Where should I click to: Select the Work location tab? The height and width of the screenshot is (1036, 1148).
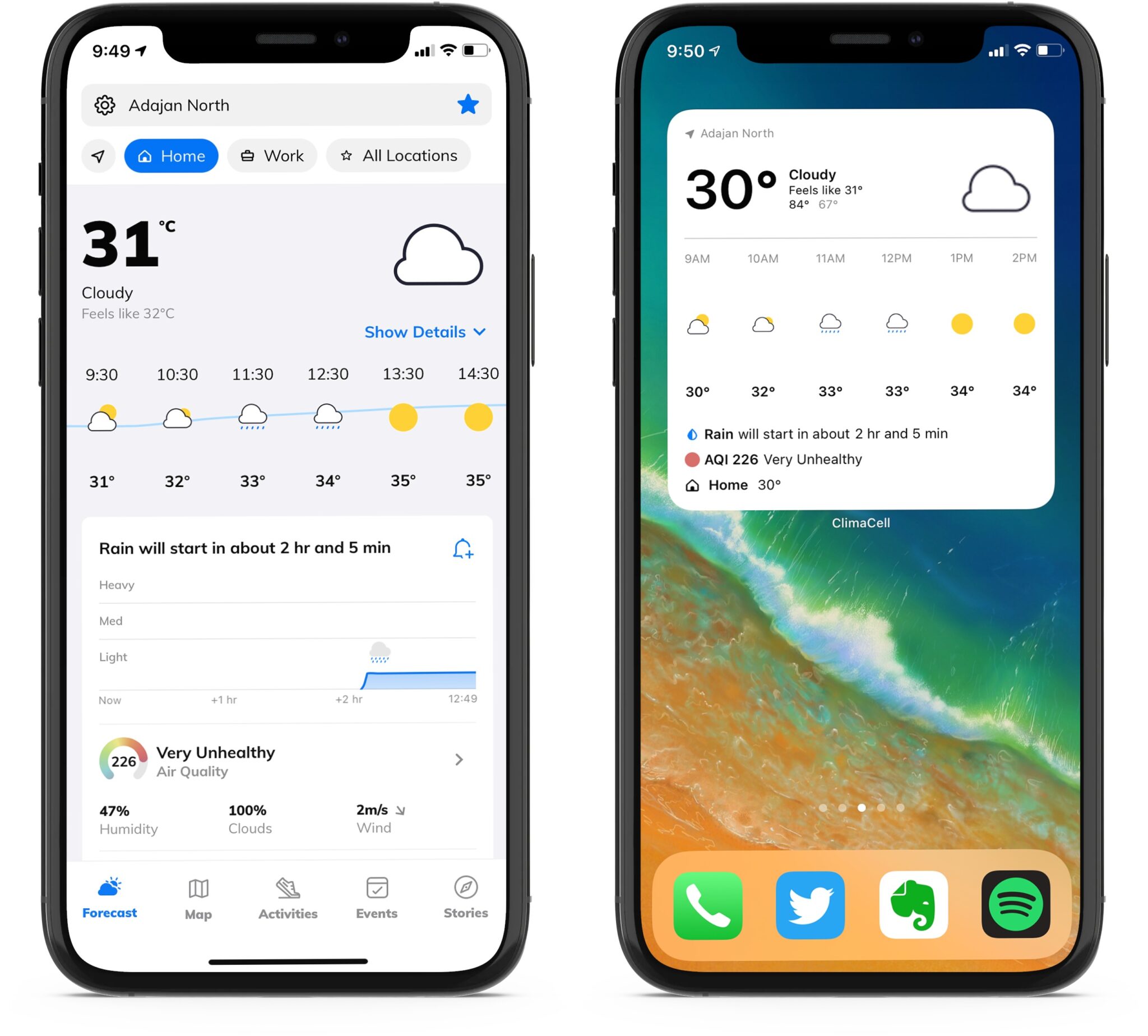[x=272, y=155]
